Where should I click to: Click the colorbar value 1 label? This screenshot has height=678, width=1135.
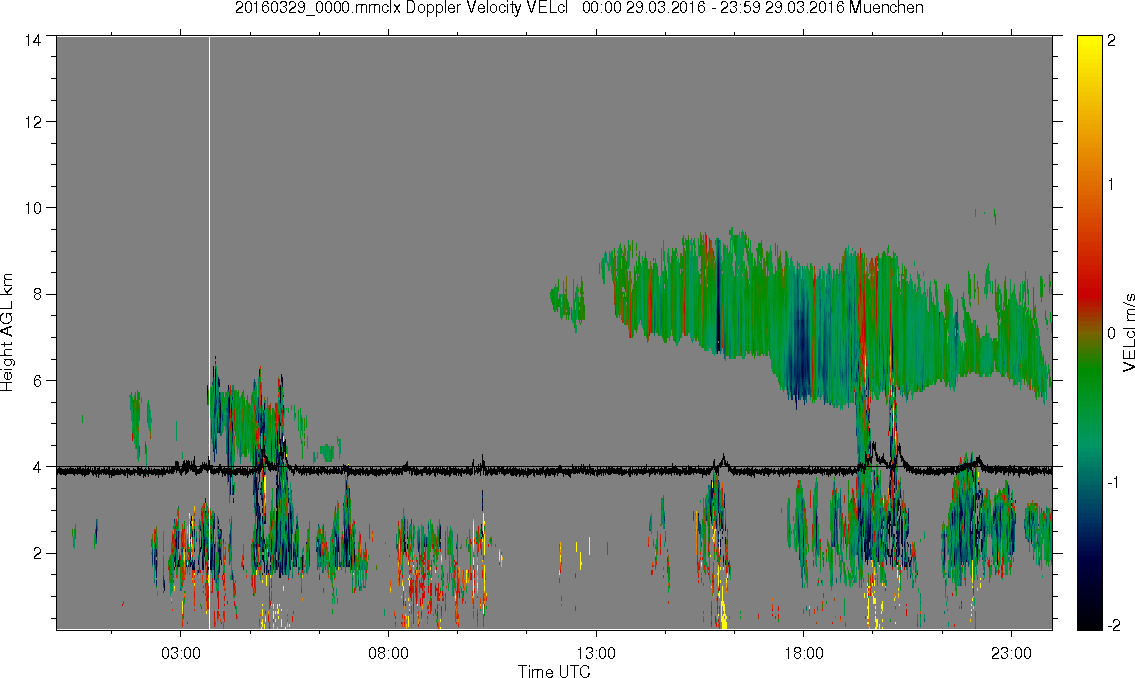(x=1111, y=185)
